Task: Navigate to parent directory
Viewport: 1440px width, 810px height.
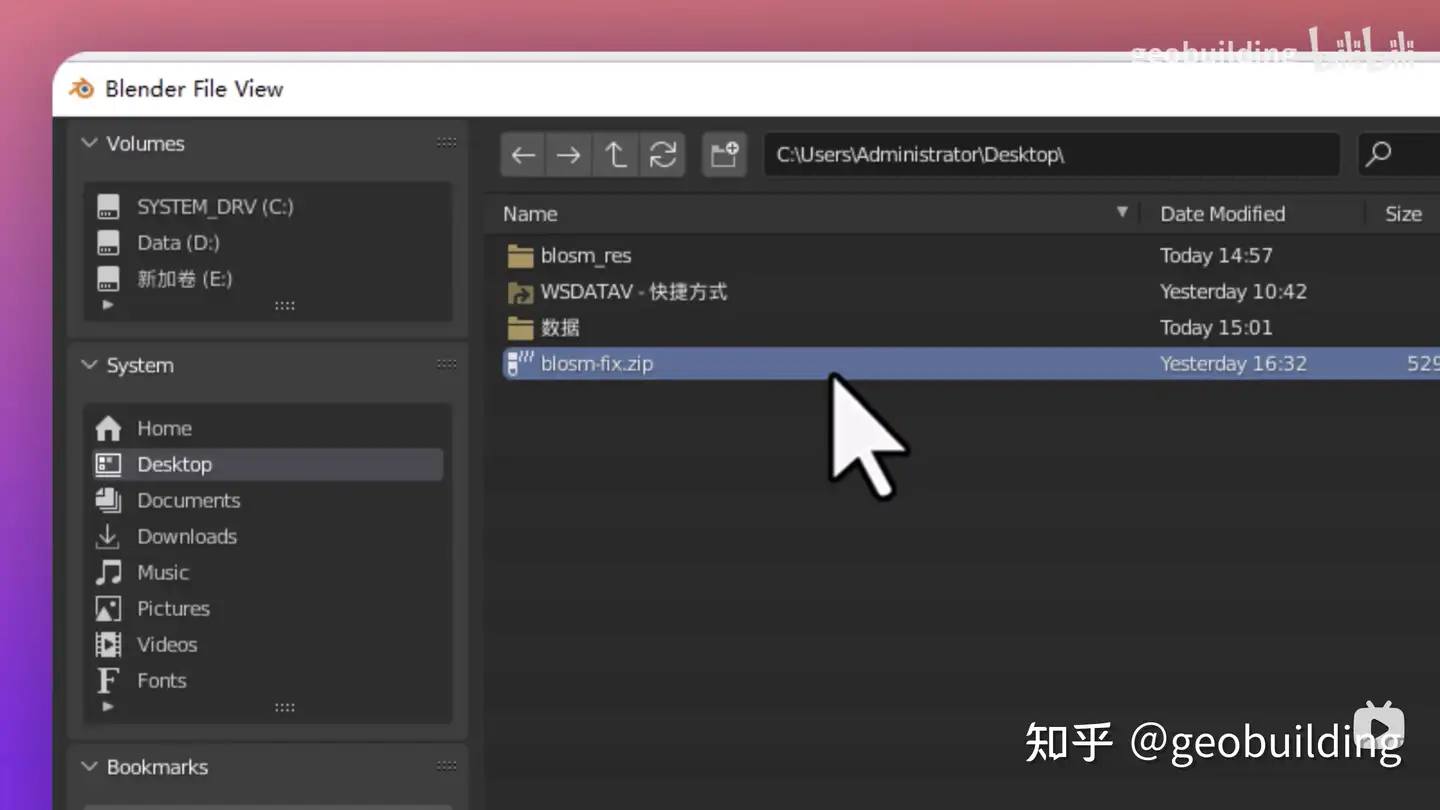Action: pyautogui.click(x=615, y=155)
